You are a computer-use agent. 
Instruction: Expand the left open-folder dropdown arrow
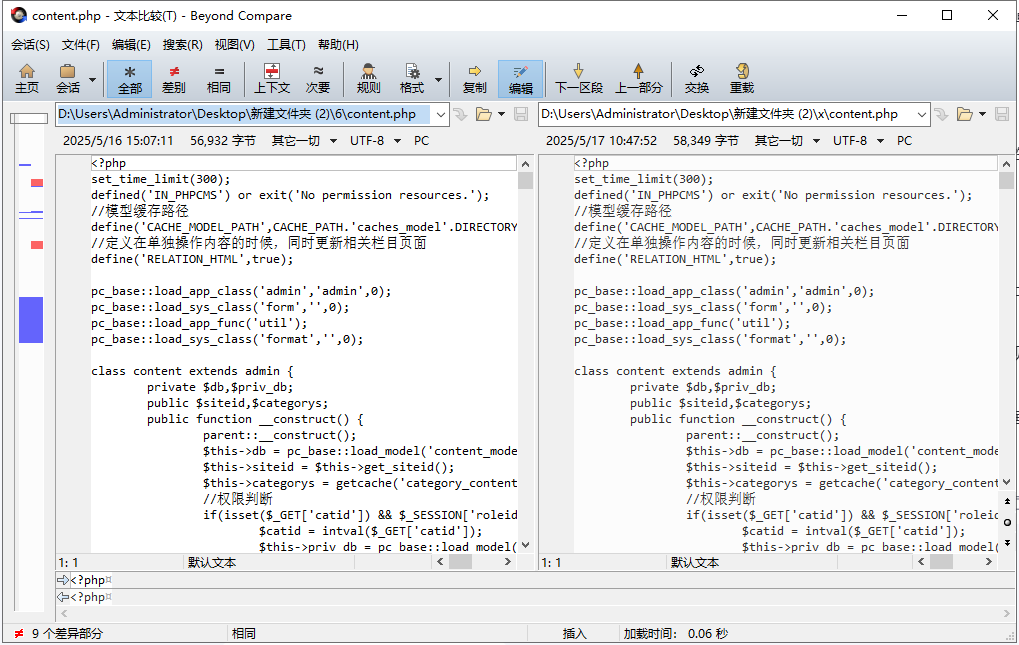[501, 114]
